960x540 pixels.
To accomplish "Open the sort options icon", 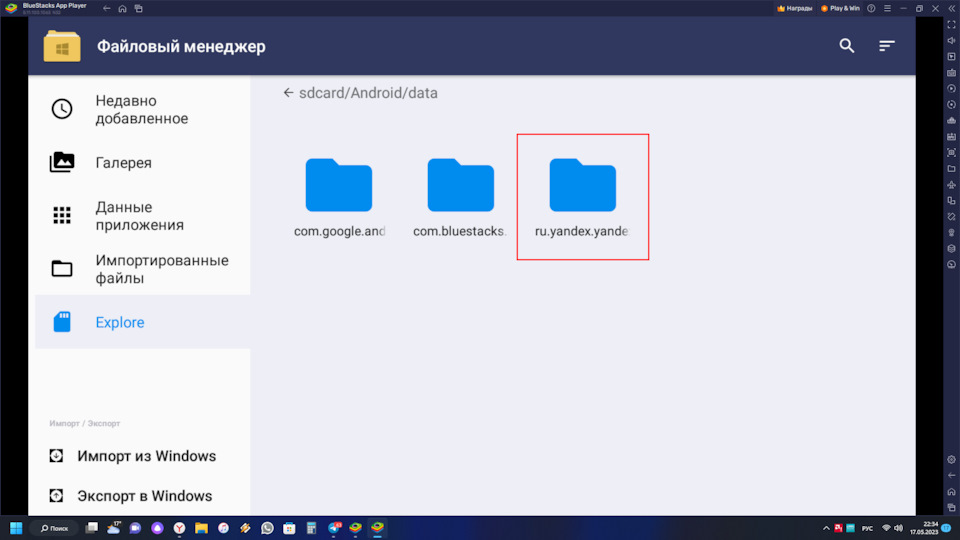I will point(887,46).
